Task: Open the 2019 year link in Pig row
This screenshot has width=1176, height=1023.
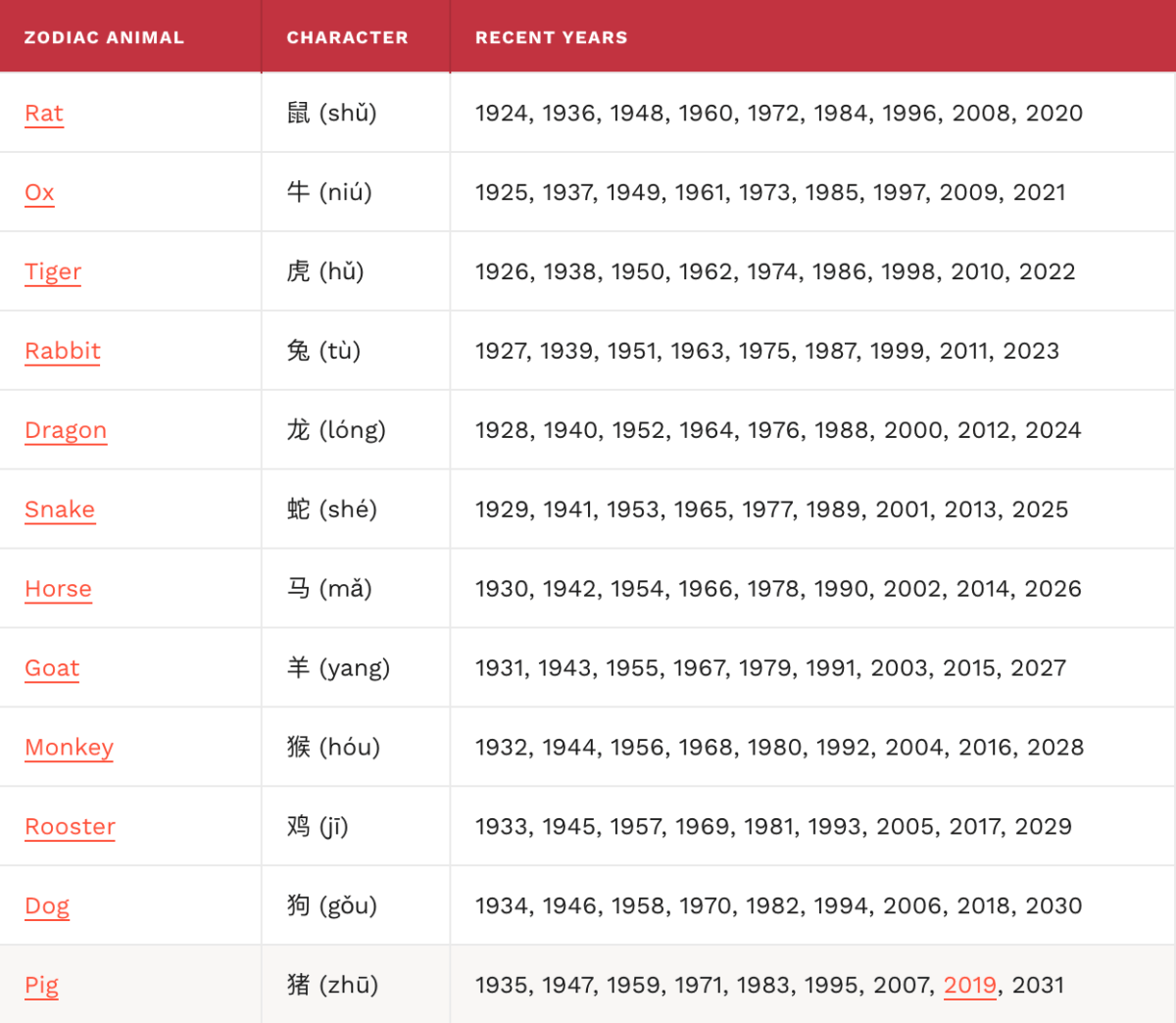Action: 969,986
